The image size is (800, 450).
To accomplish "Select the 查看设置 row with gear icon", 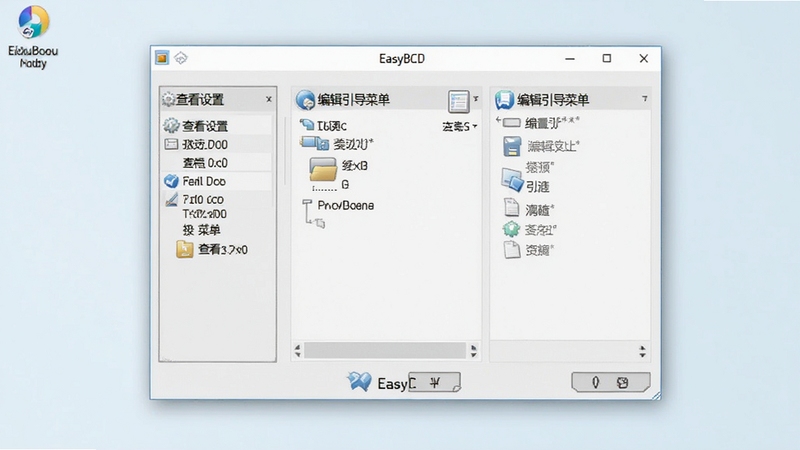I will (x=217, y=126).
